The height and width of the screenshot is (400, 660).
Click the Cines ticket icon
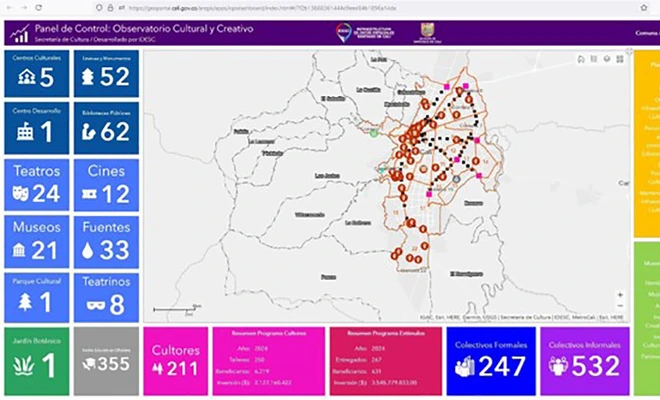pos(89,194)
